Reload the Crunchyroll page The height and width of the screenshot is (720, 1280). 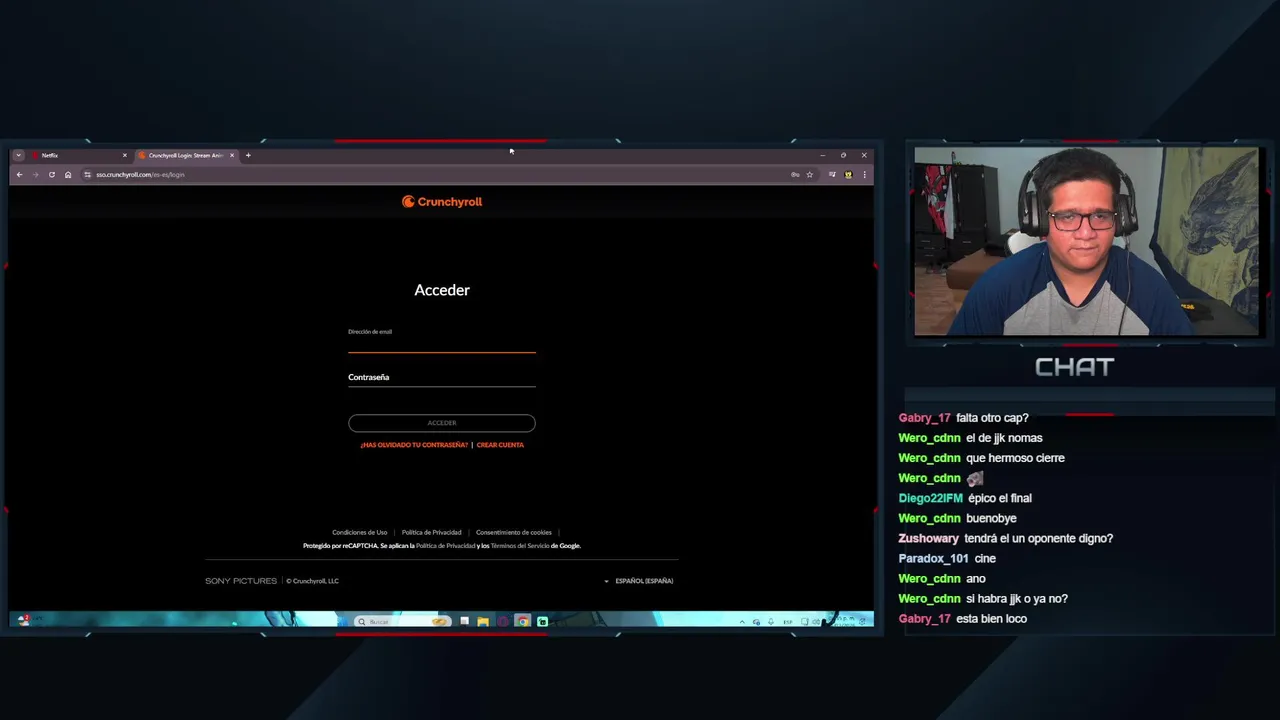click(52, 175)
